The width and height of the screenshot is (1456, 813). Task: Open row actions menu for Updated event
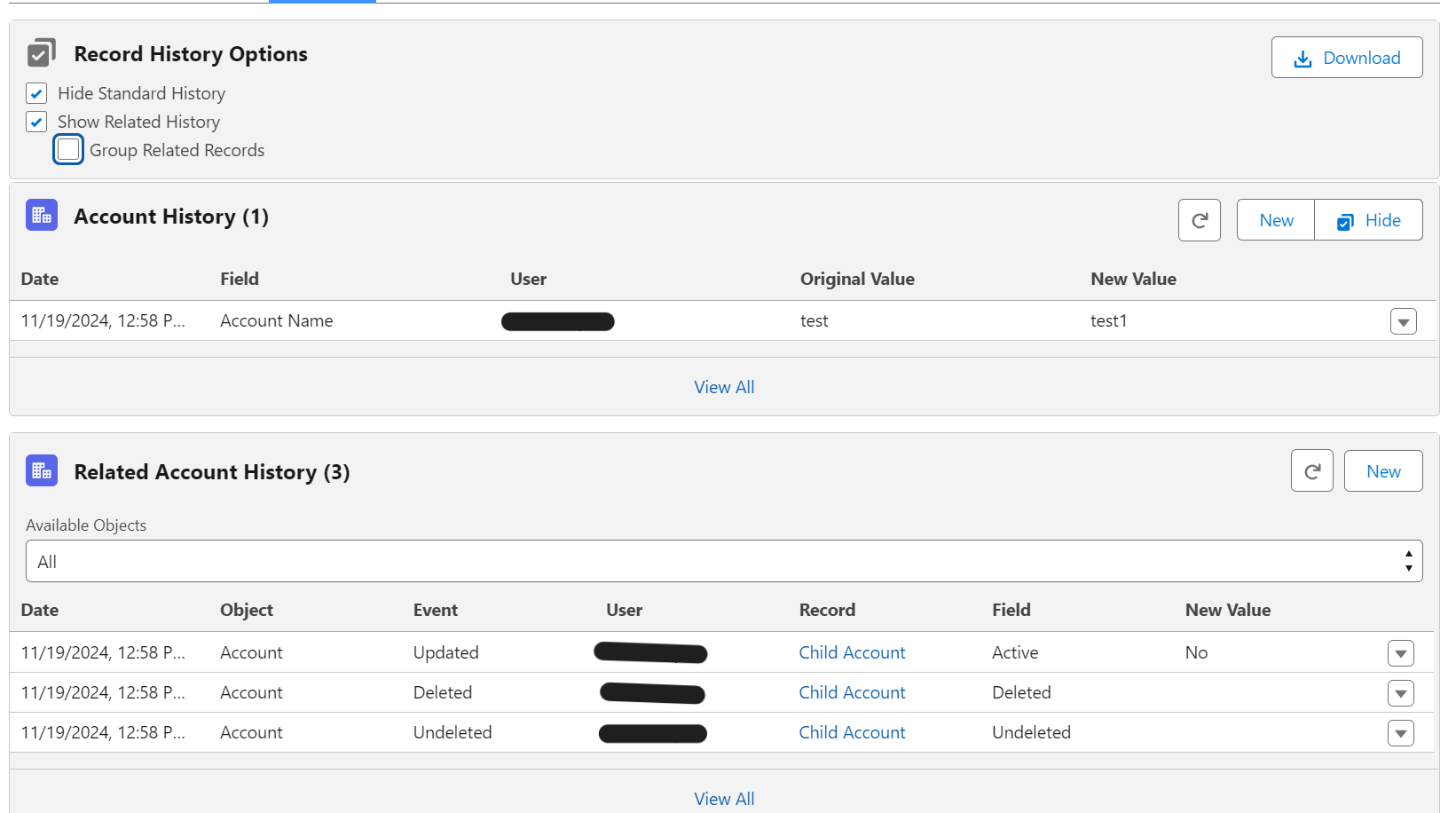coord(1400,653)
